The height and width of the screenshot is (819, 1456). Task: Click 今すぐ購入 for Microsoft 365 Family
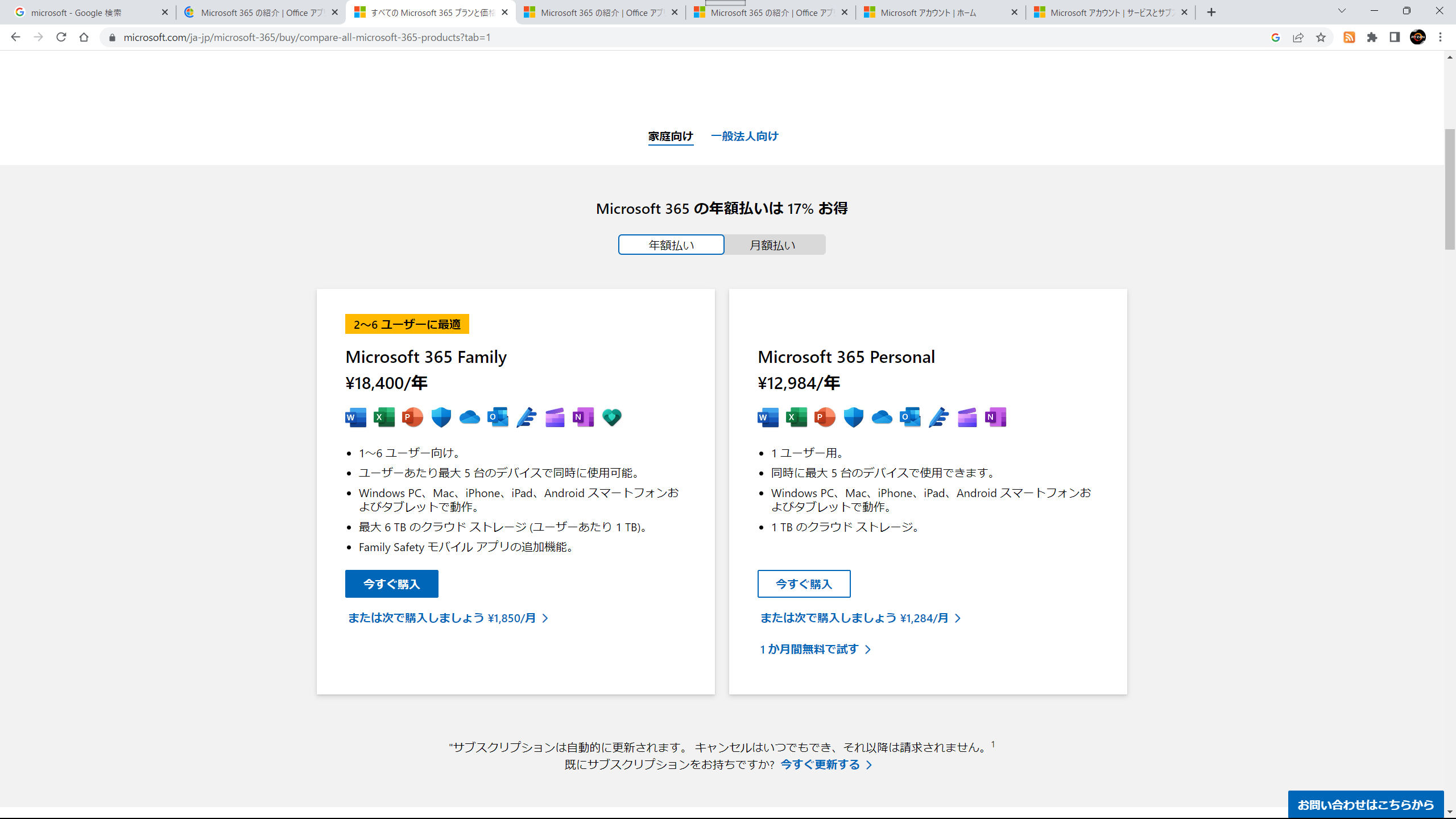pyautogui.click(x=392, y=584)
